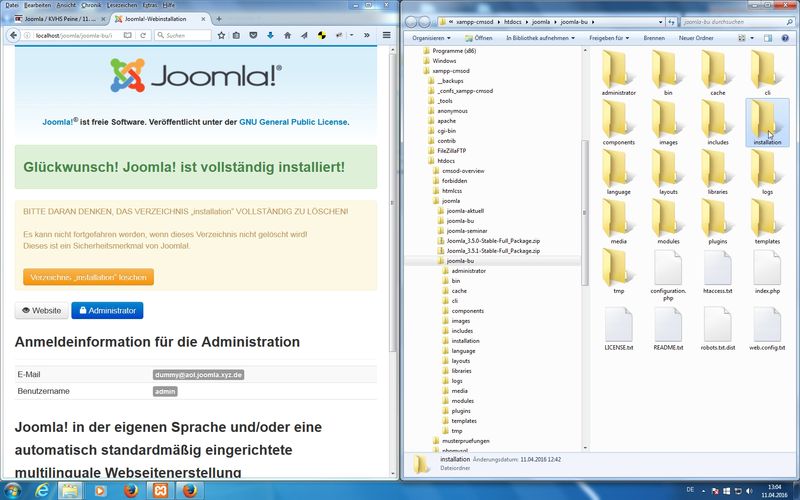Select musterpruefungen in the folder tree

pyautogui.click(x=465, y=441)
